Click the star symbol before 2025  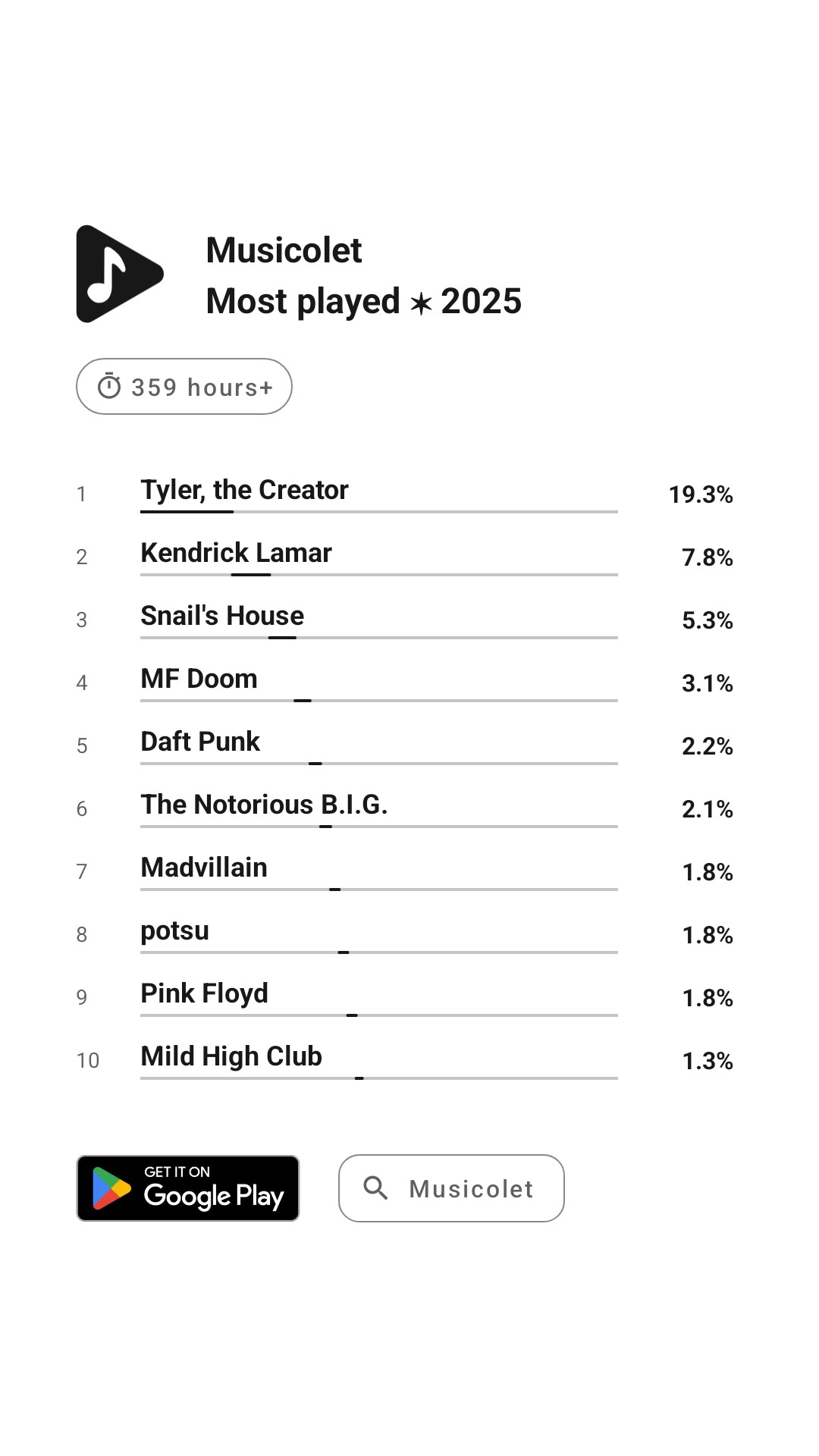point(421,303)
